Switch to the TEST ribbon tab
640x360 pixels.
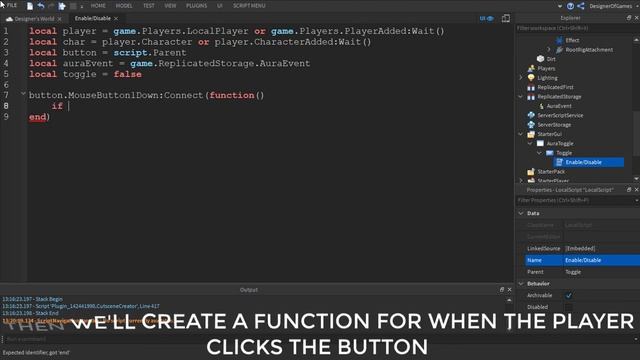click(x=149, y=6)
